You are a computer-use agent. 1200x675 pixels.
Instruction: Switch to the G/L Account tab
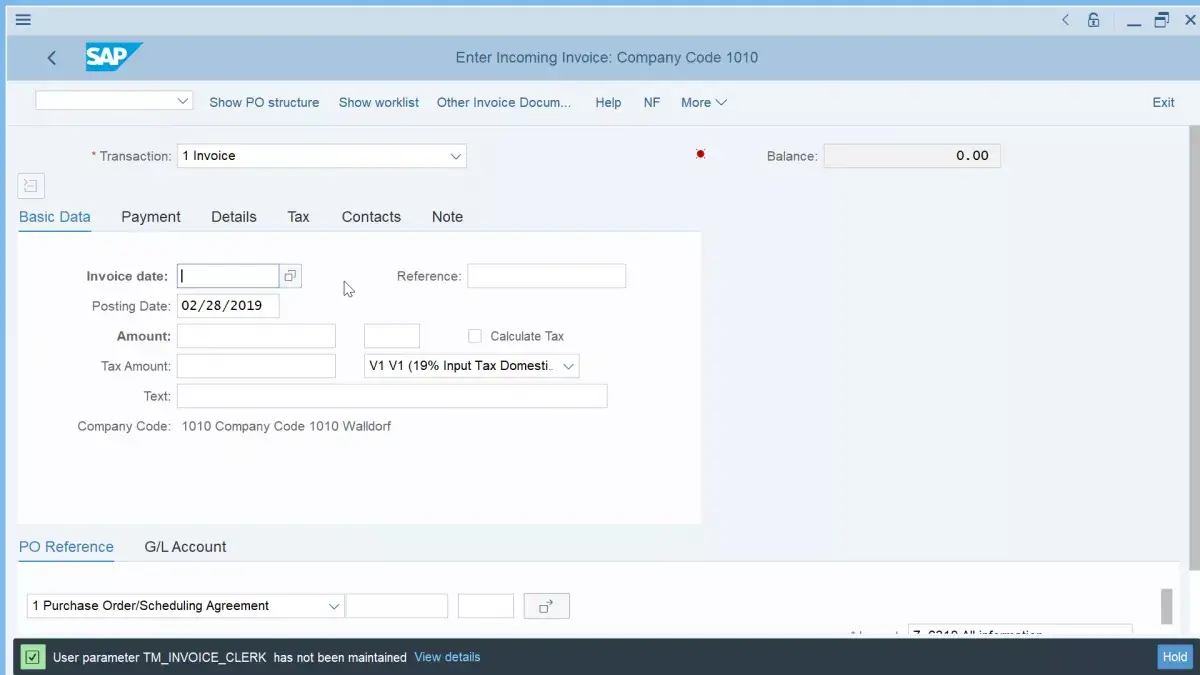[185, 547]
